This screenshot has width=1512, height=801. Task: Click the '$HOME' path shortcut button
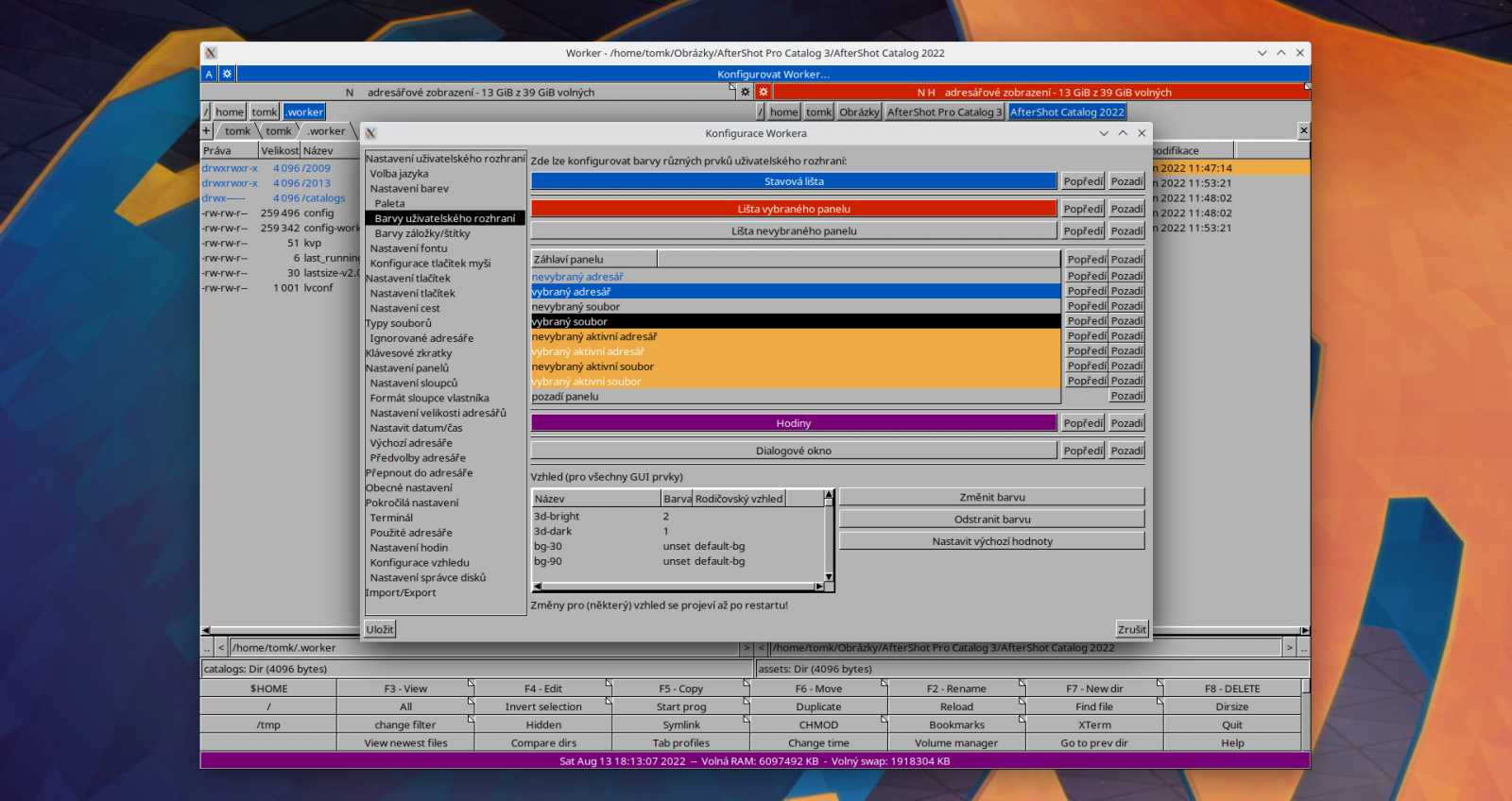pos(268,689)
